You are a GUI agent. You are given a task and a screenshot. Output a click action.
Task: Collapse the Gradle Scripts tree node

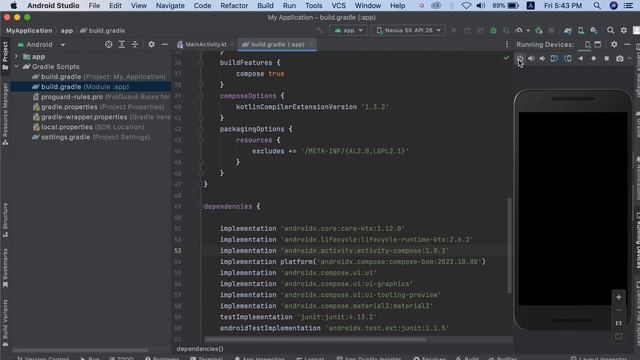click(16, 67)
